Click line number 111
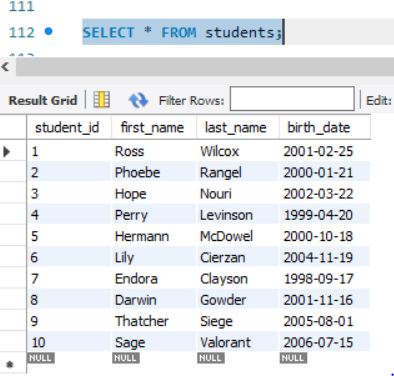The height and width of the screenshot is (376, 394). (x=22, y=6)
